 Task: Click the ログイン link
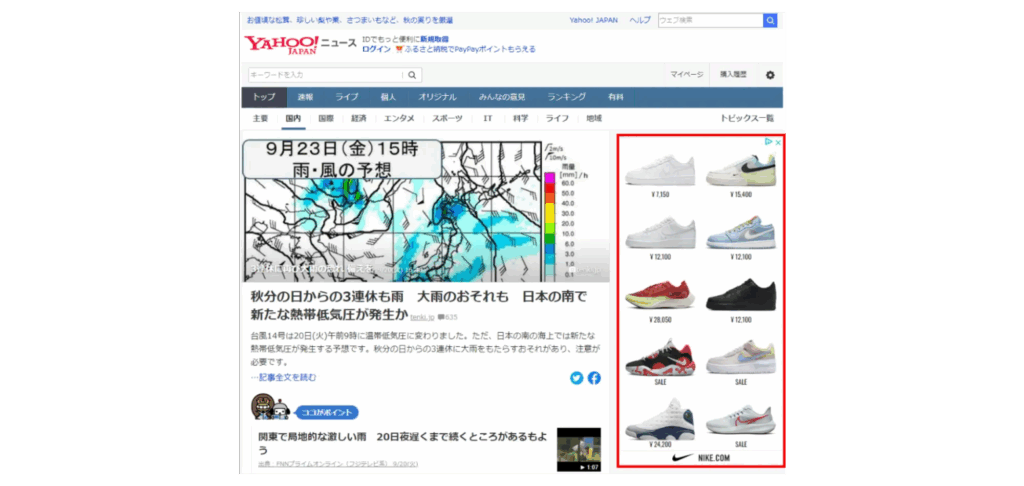coord(376,49)
